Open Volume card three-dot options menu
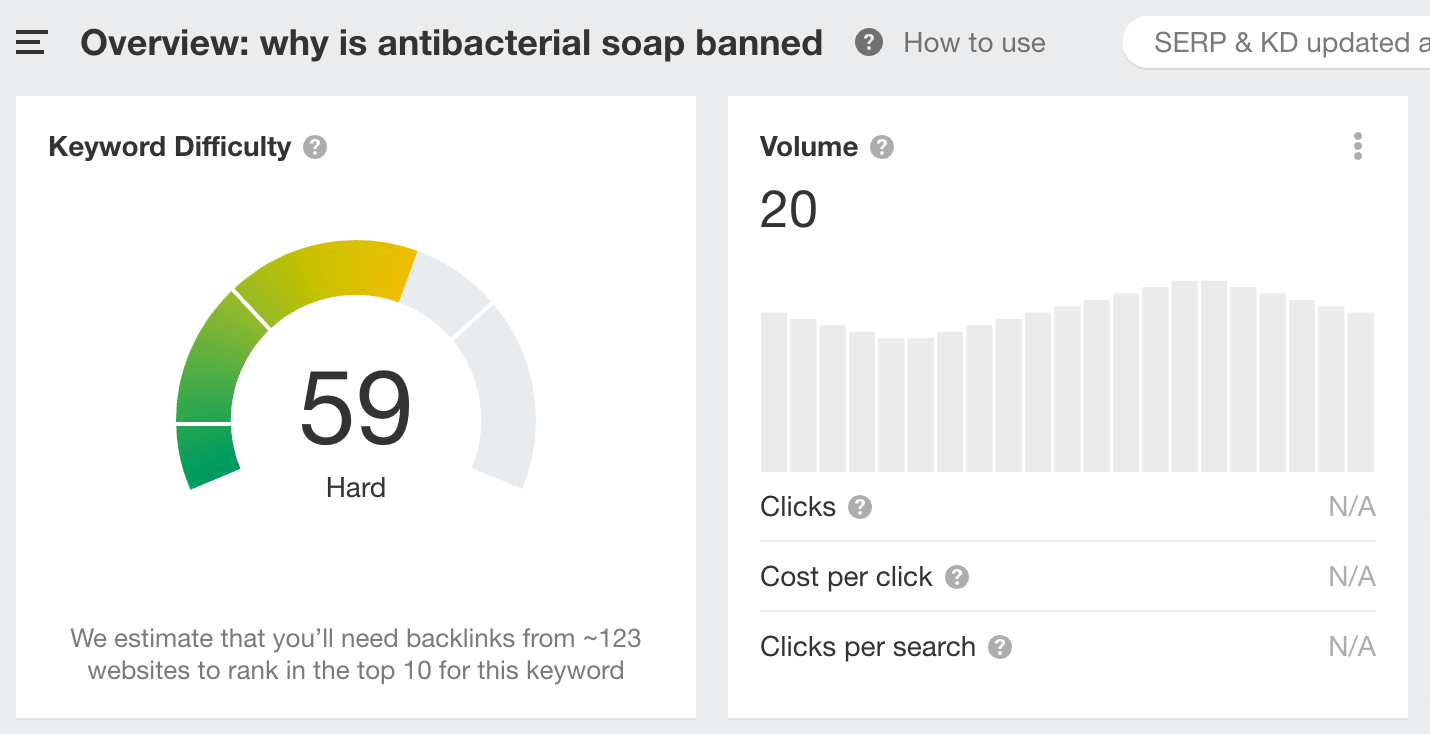The image size is (1430, 734). tap(1357, 147)
